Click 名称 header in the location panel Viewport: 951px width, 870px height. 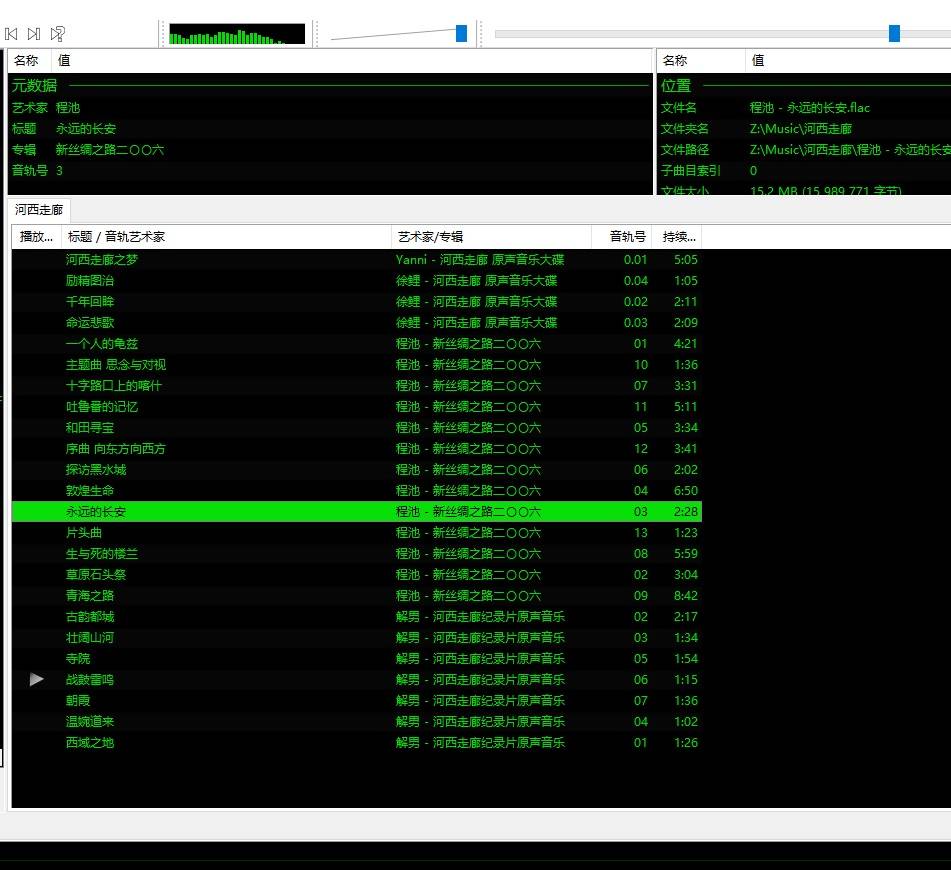coord(701,61)
